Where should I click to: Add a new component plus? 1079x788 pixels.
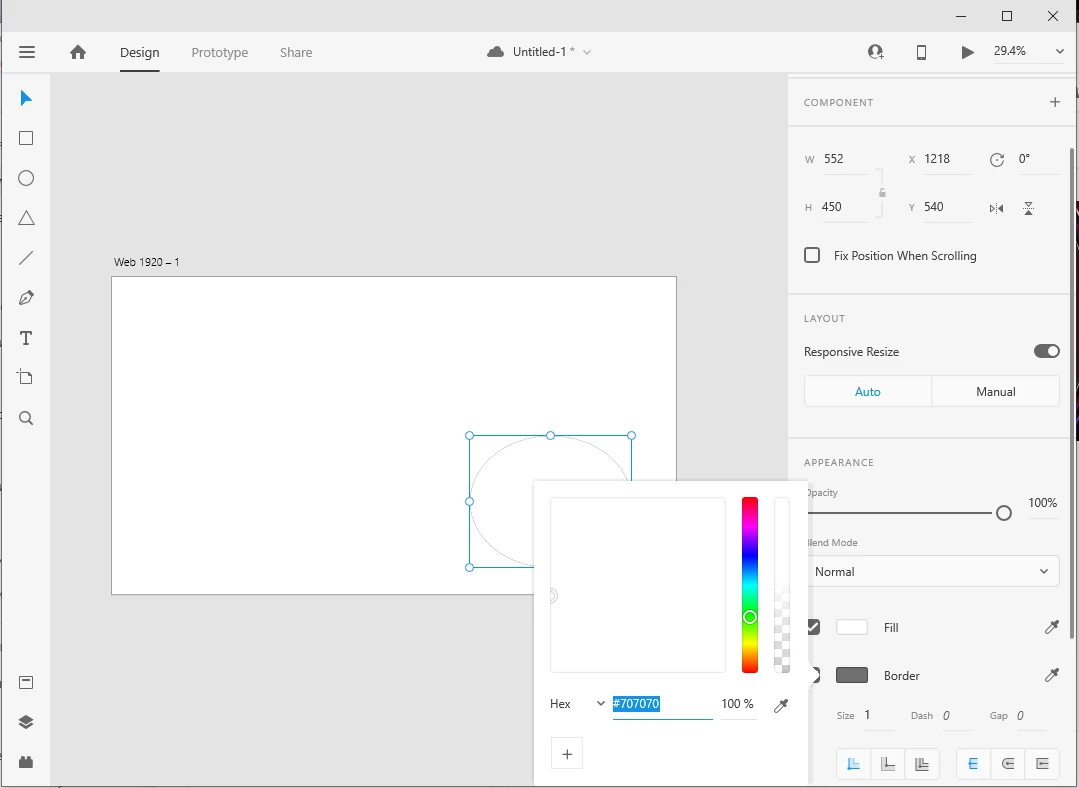(1055, 102)
